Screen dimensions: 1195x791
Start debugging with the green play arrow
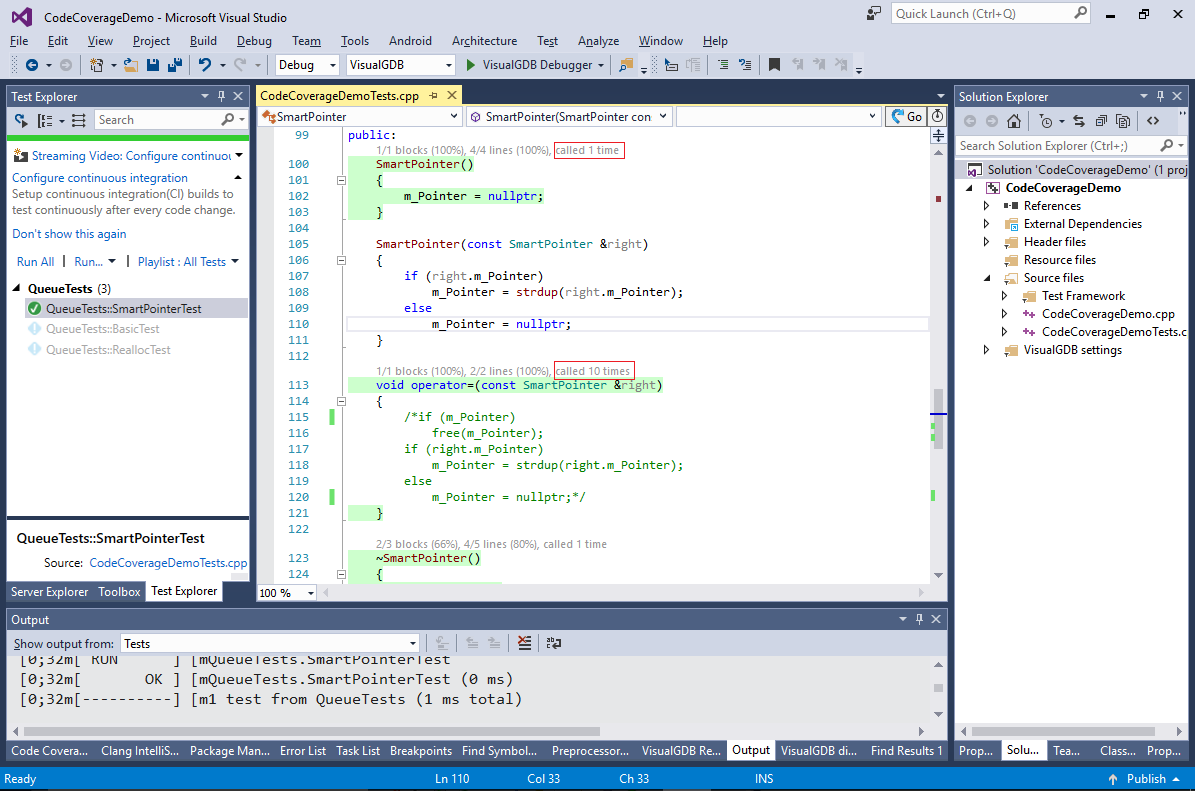point(470,66)
